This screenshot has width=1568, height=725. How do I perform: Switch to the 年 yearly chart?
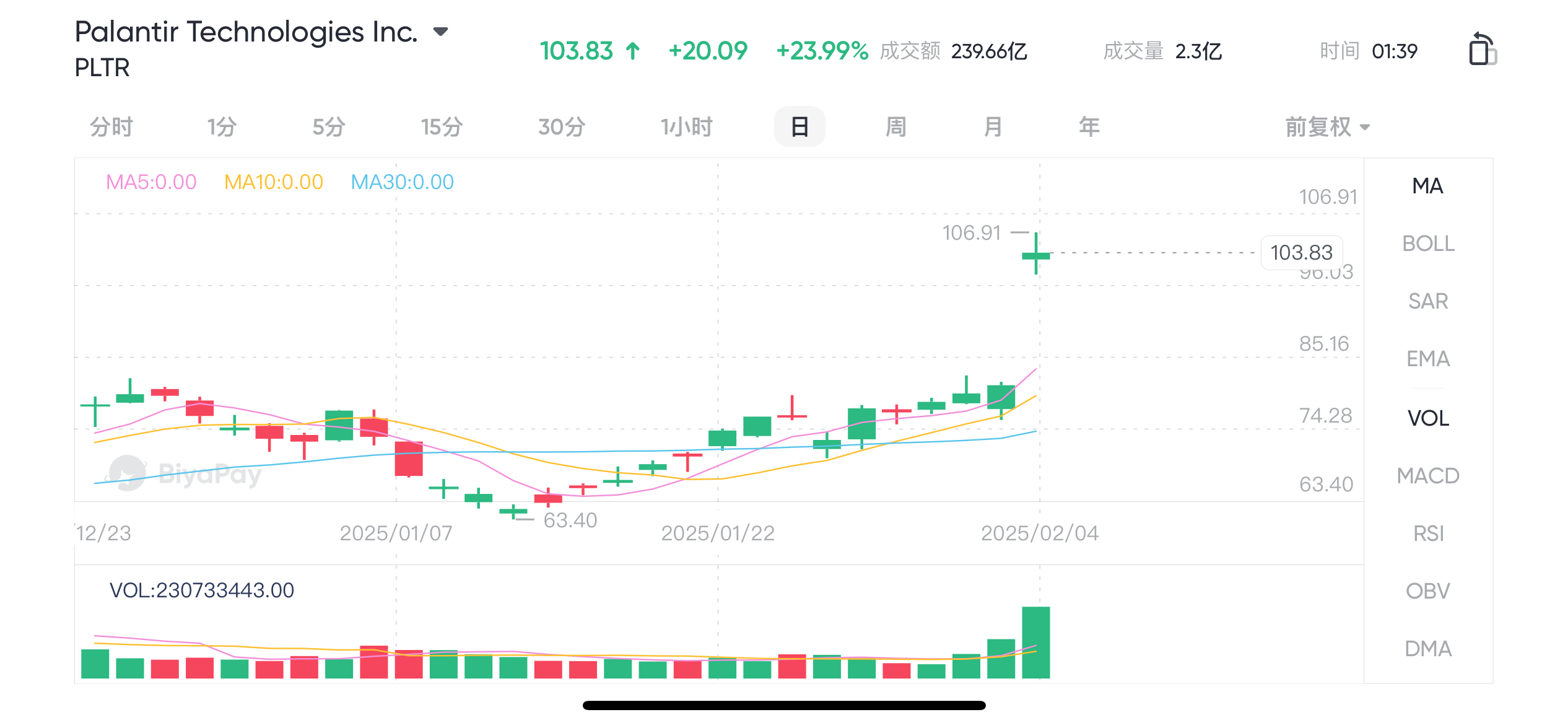(1089, 127)
